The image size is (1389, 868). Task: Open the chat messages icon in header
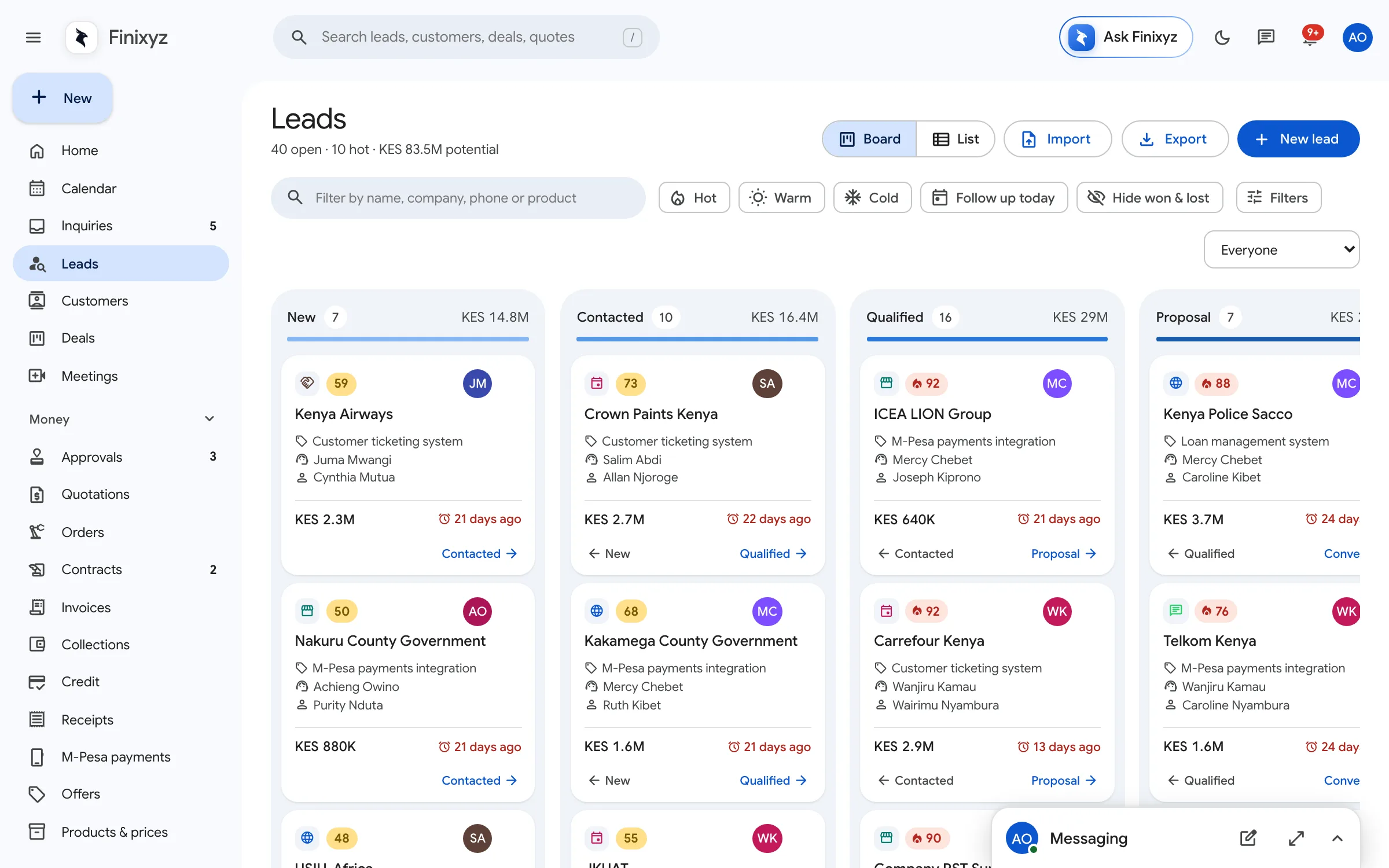1266,38
